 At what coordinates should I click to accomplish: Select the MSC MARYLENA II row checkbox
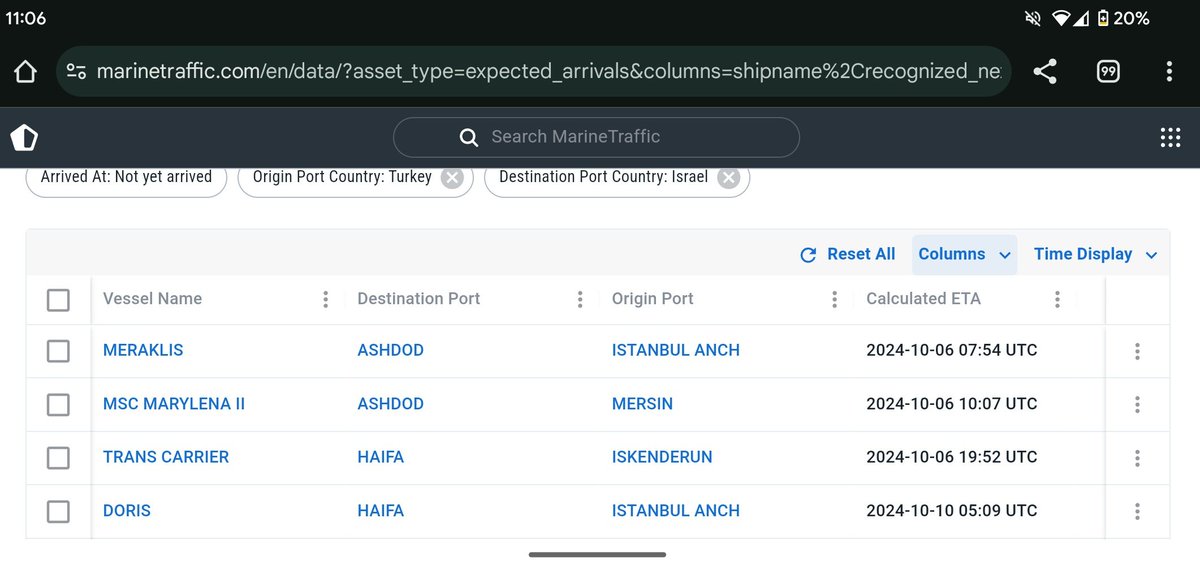58,404
